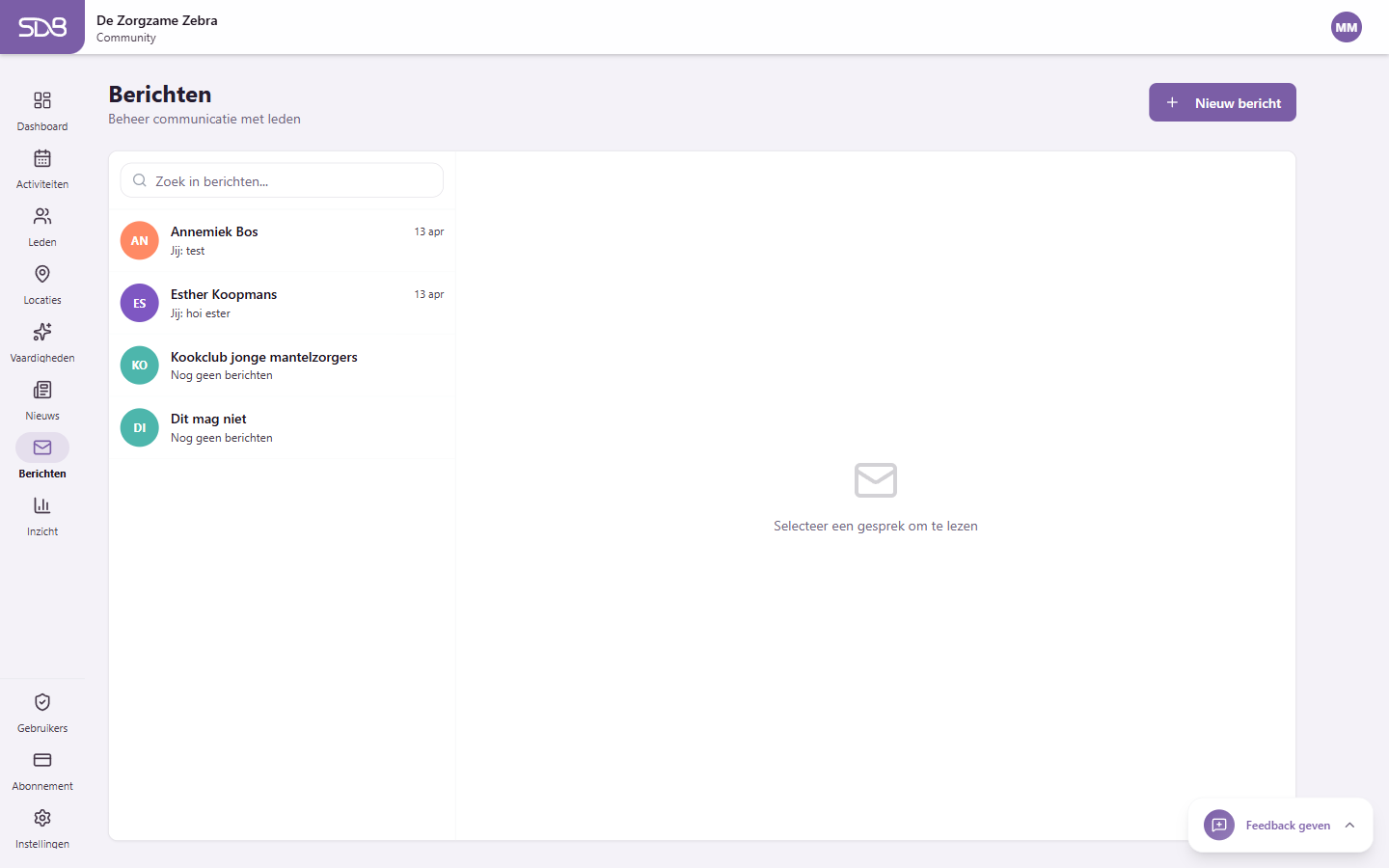Select the Nieuws newspaper icon

[42, 390]
